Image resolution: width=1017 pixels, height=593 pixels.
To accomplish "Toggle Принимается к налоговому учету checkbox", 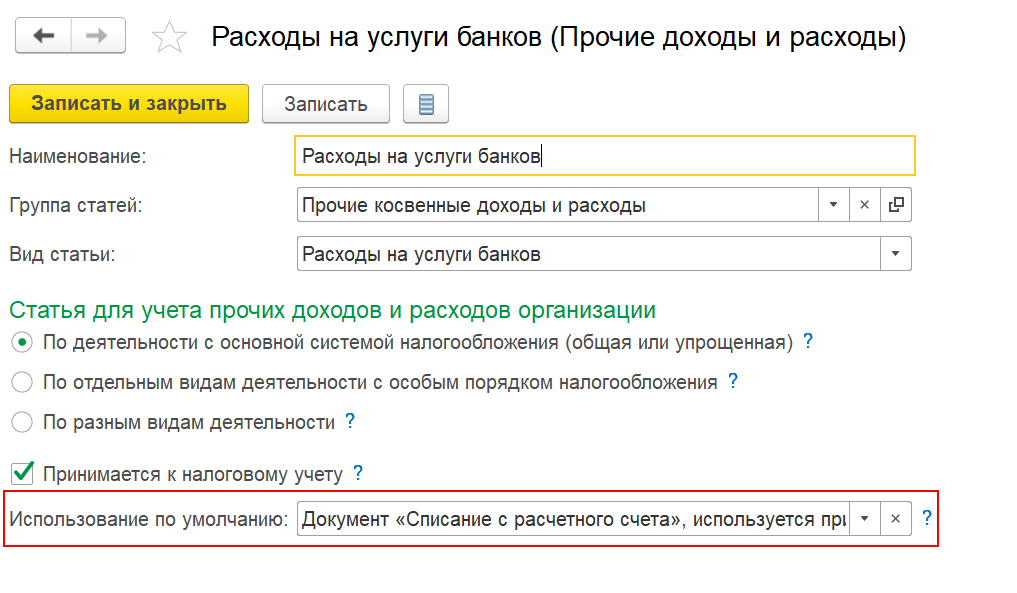I will click(22, 473).
